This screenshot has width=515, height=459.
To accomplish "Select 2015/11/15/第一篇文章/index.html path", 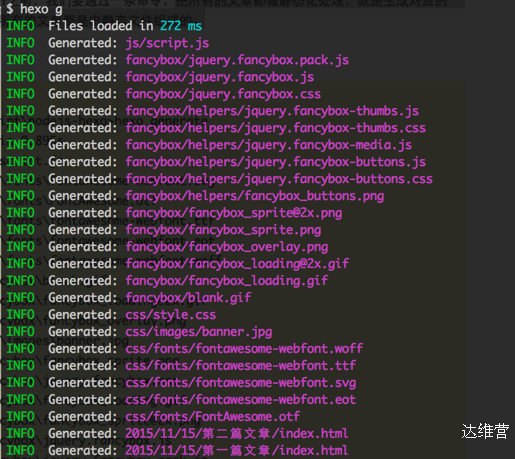I will (x=237, y=451).
